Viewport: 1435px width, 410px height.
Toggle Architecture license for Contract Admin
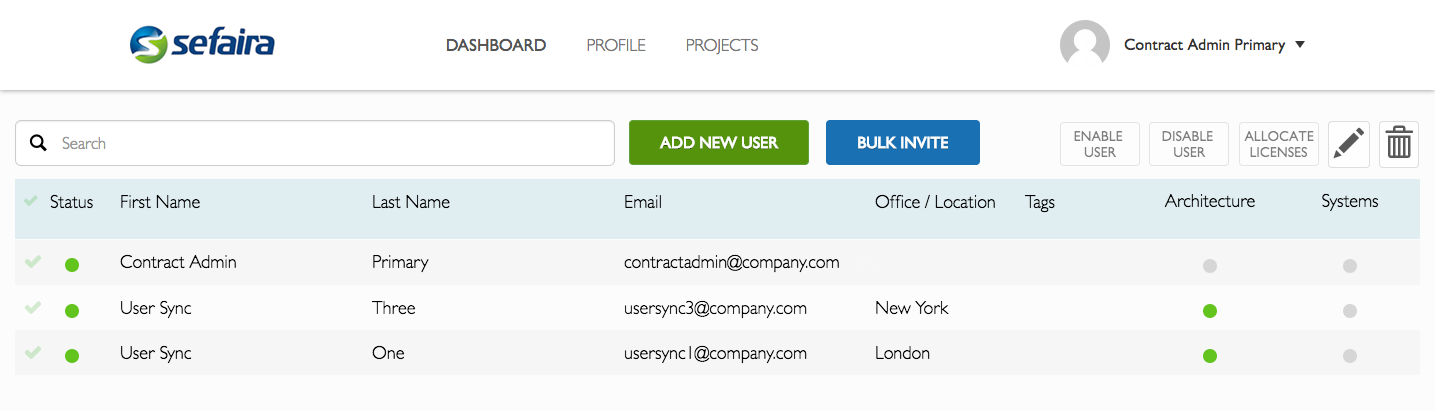[x=1210, y=266]
